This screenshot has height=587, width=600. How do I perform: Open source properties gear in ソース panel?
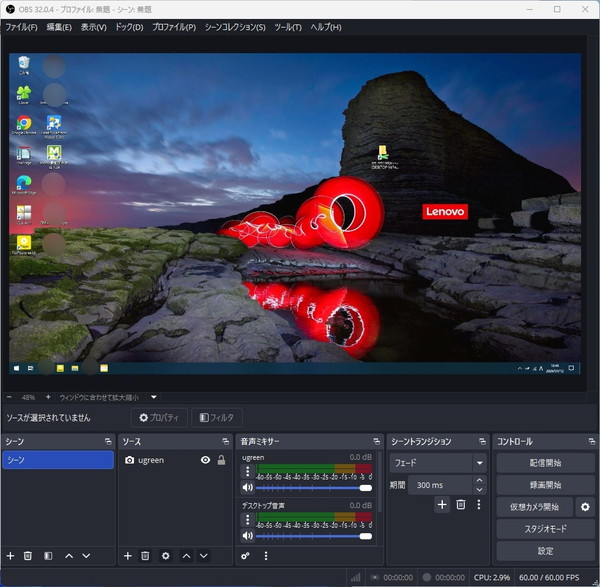click(165, 556)
